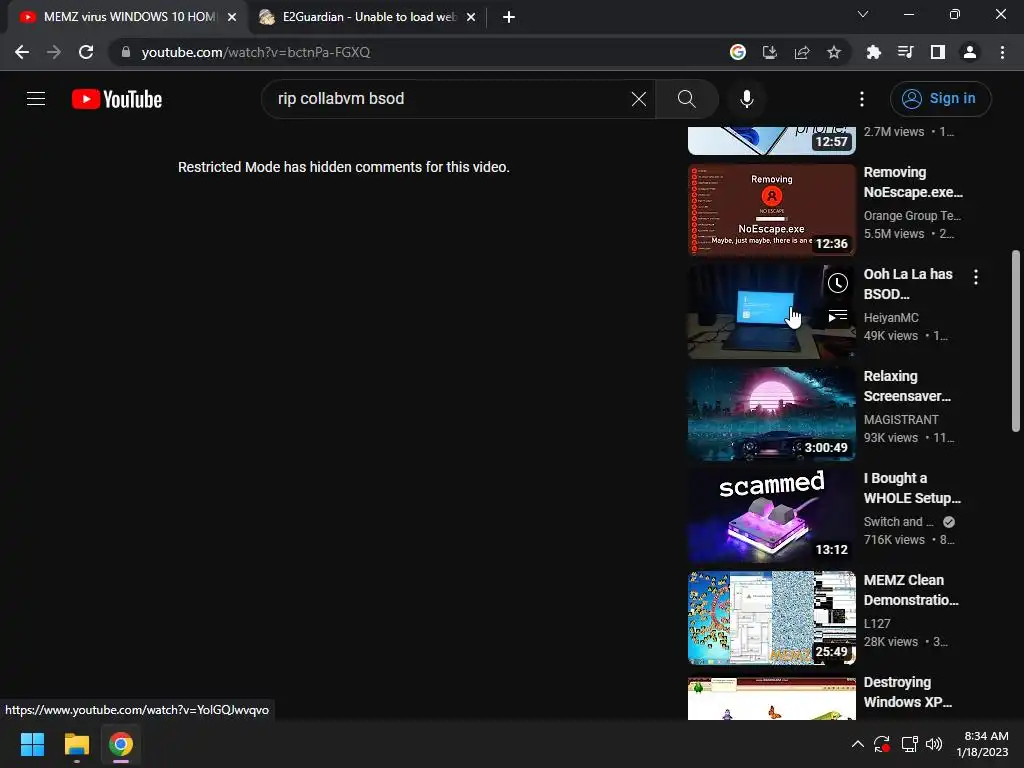Click the Removing NoEscape.exe title

pos(913,182)
